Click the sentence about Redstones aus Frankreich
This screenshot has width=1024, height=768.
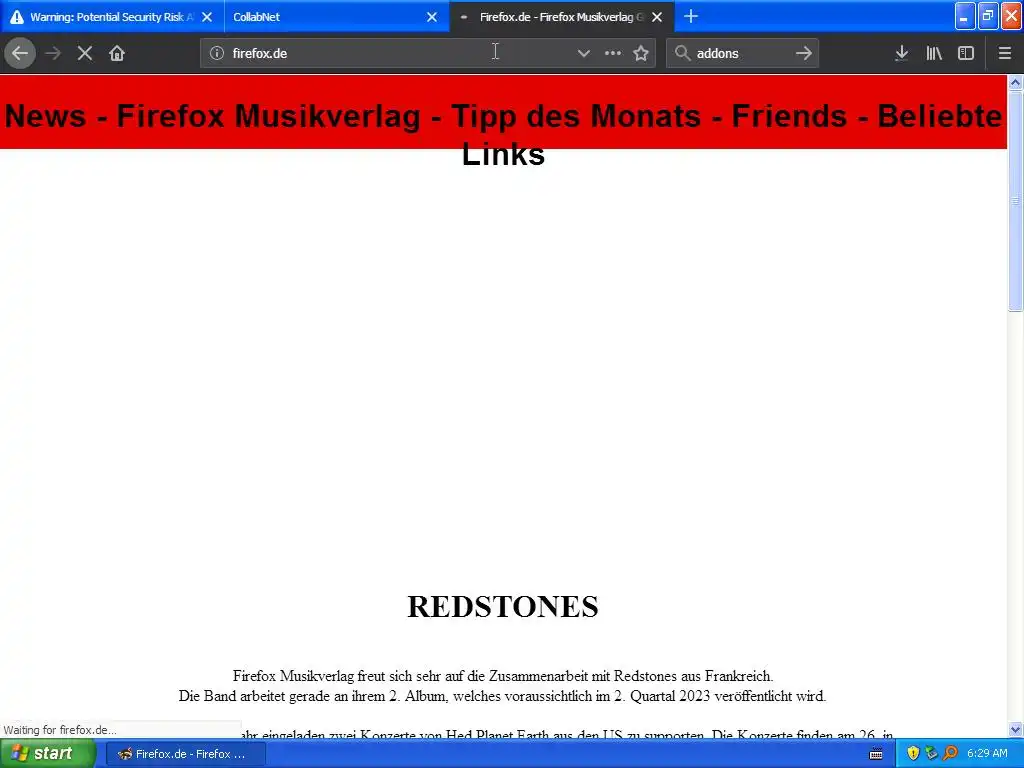click(x=503, y=676)
